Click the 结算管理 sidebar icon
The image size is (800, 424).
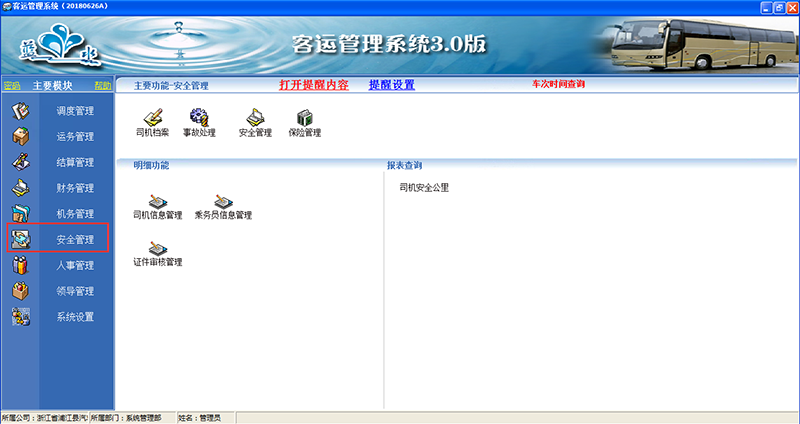pos(20,162)
